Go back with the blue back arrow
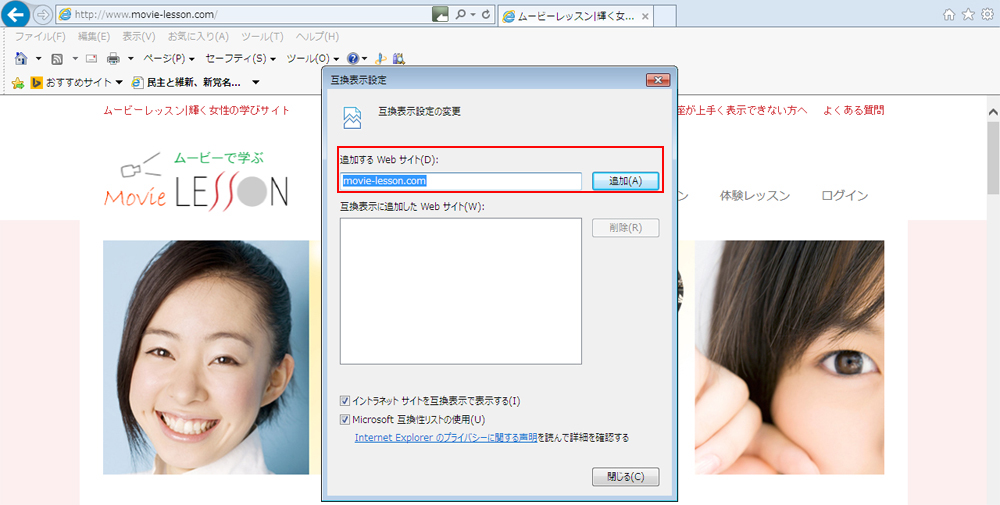 pyautogui.click(x=15, y=13)
